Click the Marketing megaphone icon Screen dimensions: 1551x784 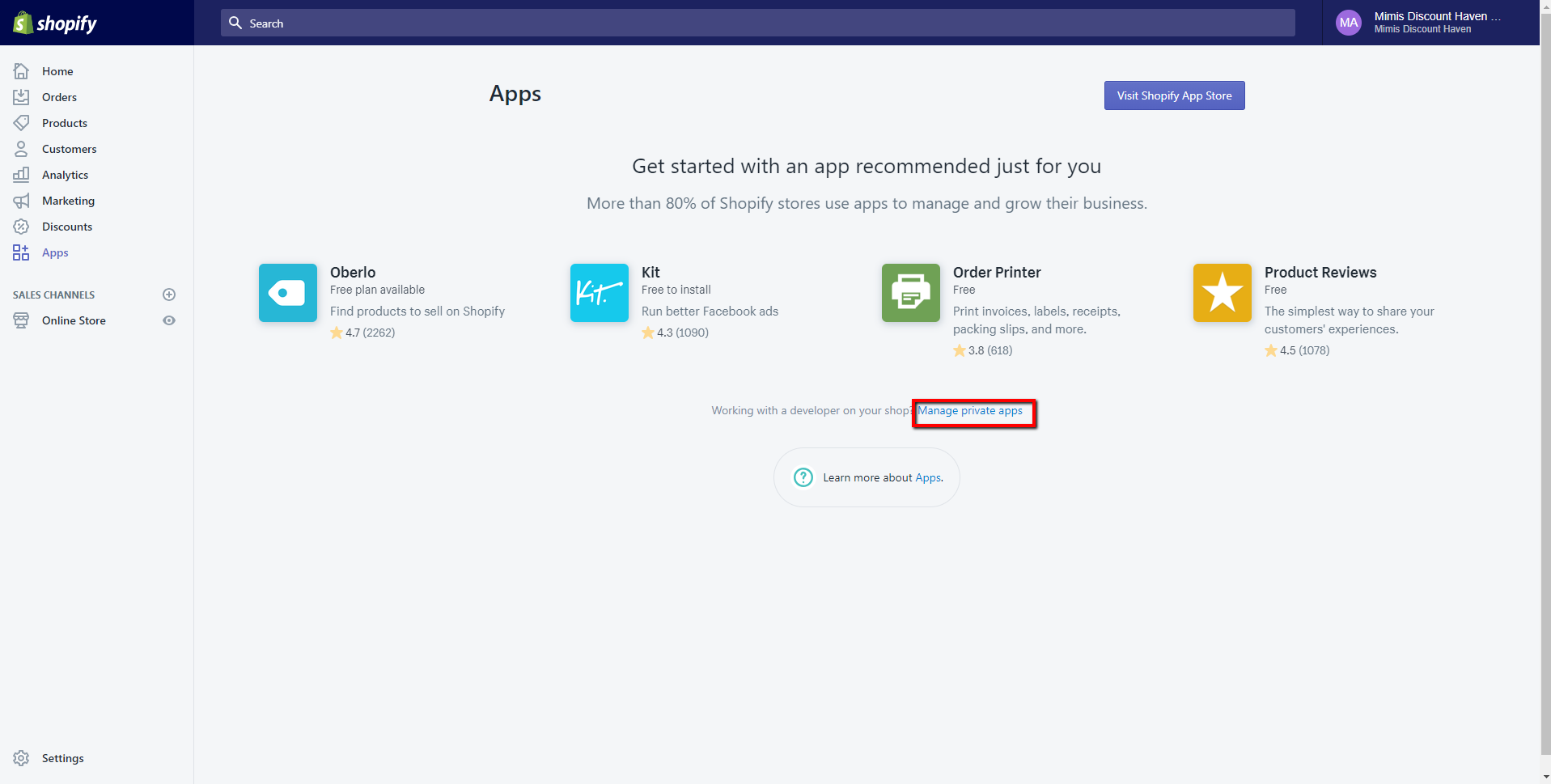[x=21, y=201]
